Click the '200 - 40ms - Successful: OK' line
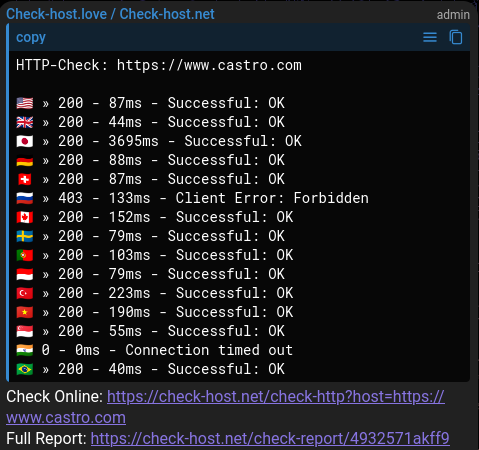The width and height of the screenshot is (479, 450). pos(171,369)
